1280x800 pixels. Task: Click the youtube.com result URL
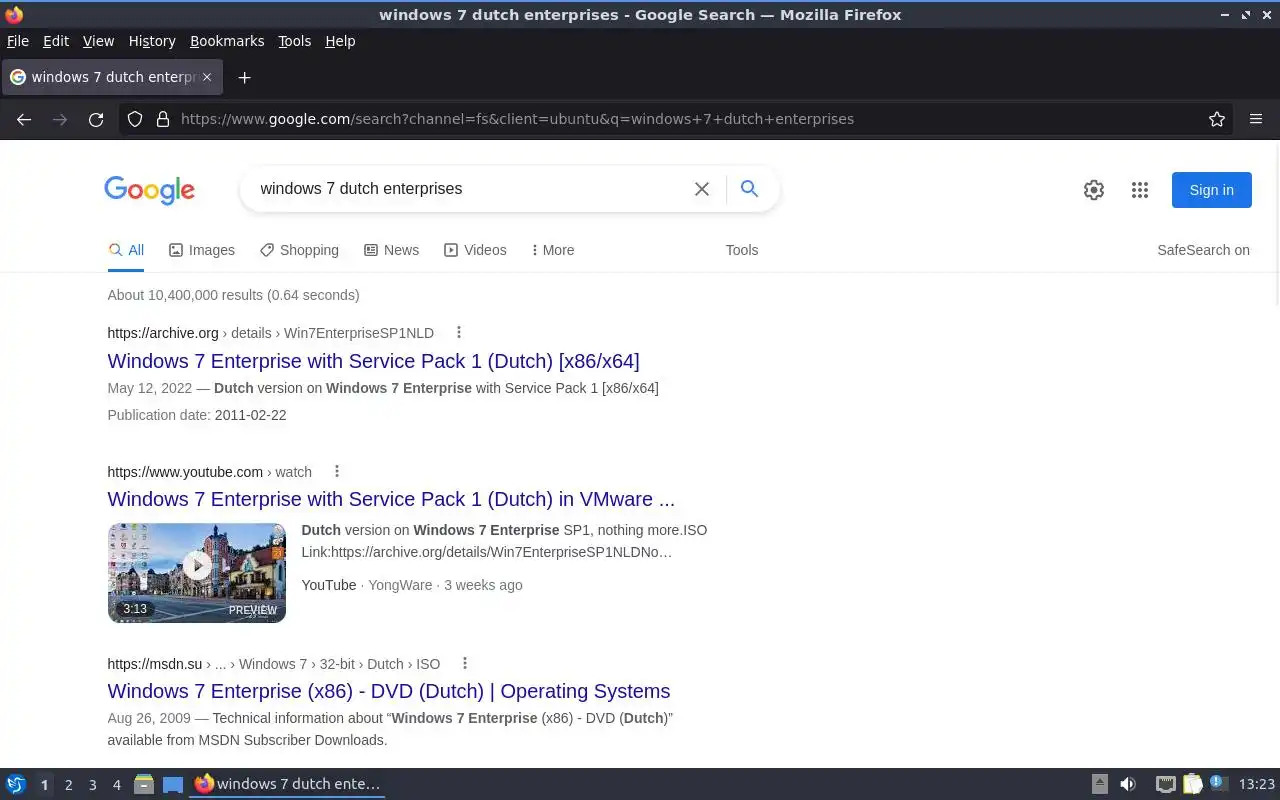[x=210, y=472]
